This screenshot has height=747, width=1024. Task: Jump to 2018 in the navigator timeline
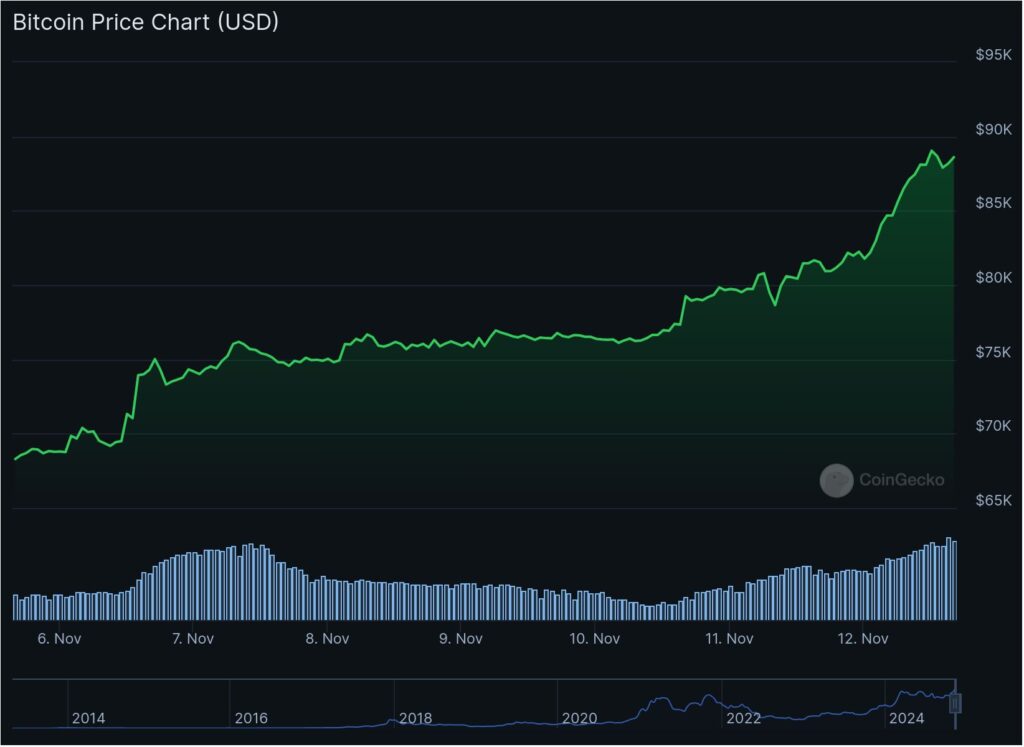(415, 718)
